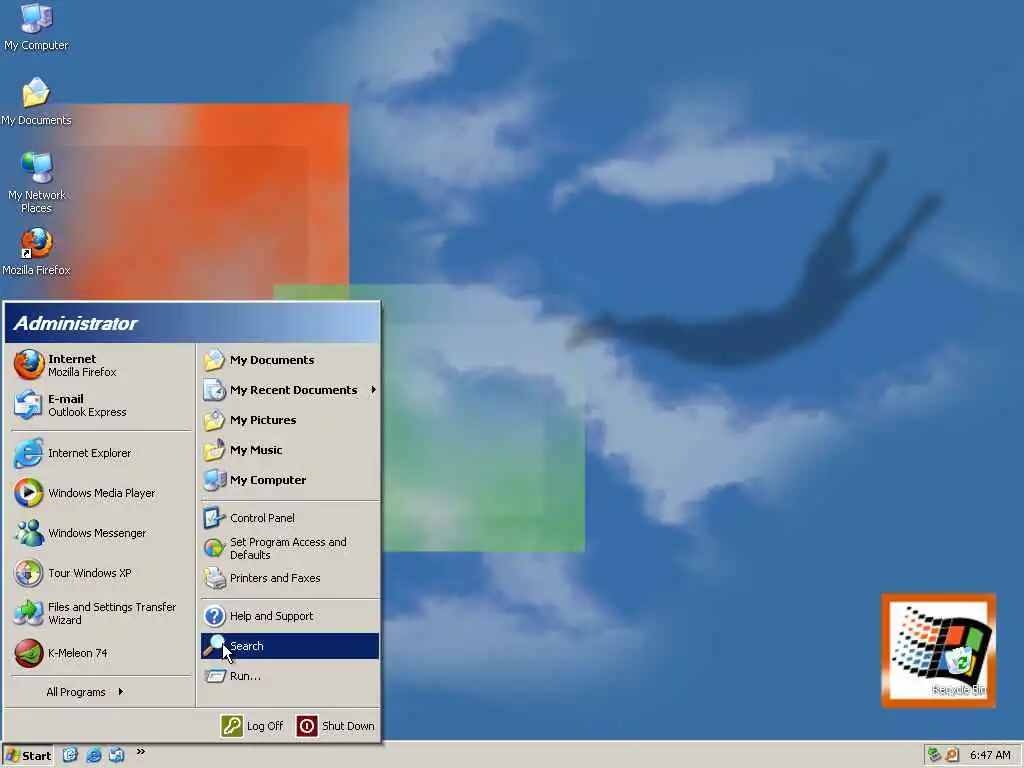
Task: Launch K-Meleon 74 browser
Action: (102, 653)
